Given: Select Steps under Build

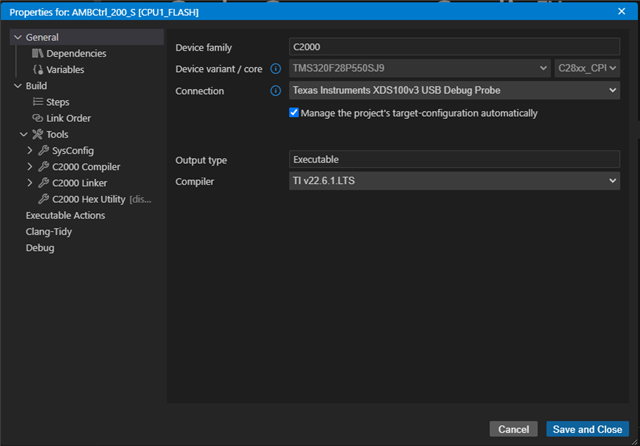Looking at the screenshot, I should 58,102.
